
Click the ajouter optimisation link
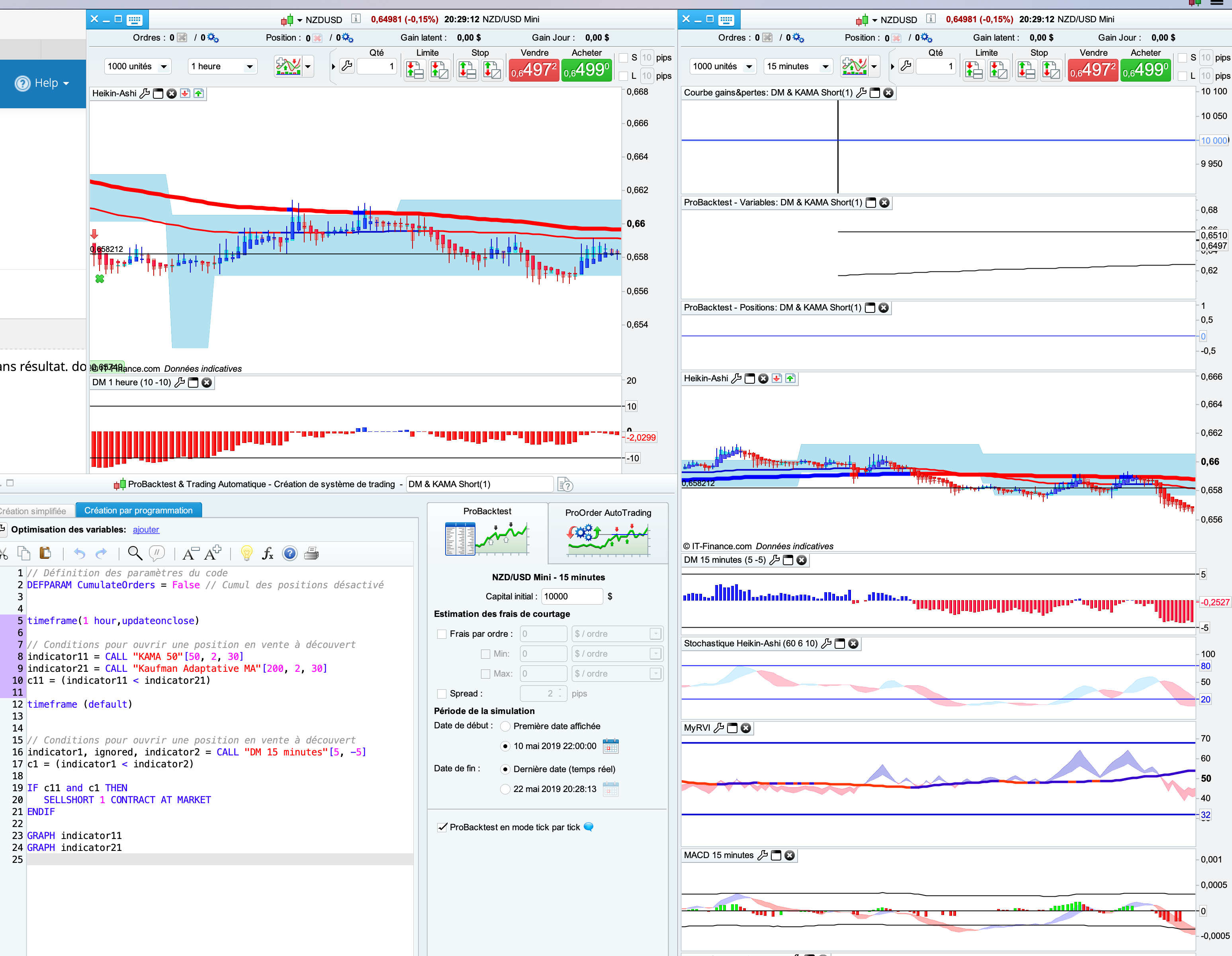click(x=146, y=530)
